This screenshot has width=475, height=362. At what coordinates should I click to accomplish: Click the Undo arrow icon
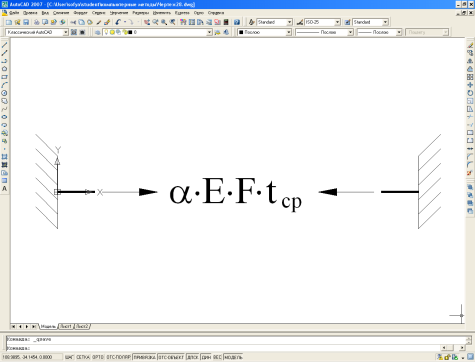tap(118, 22)
